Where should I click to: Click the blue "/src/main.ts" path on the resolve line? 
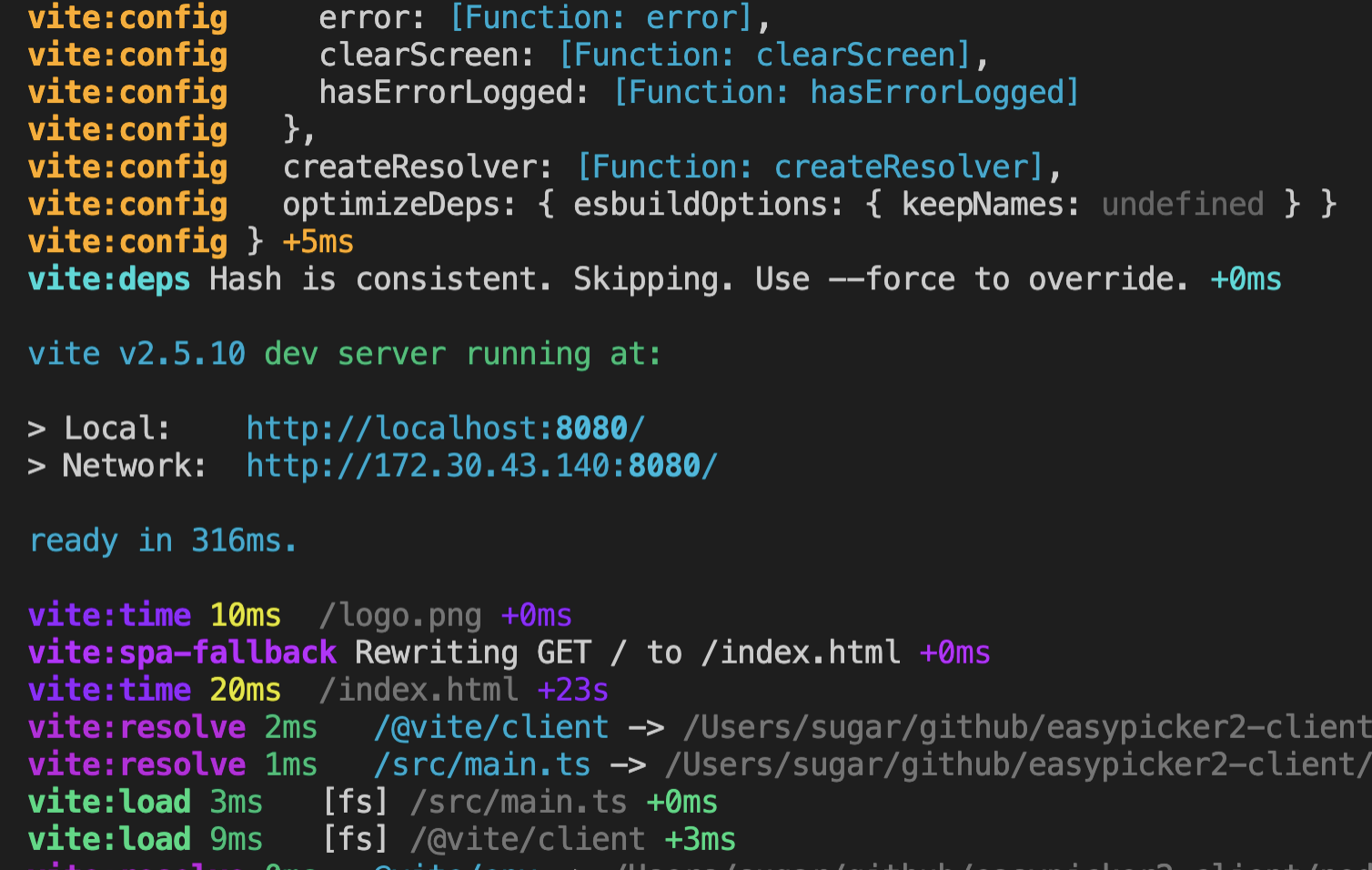(x=482, y=764)
